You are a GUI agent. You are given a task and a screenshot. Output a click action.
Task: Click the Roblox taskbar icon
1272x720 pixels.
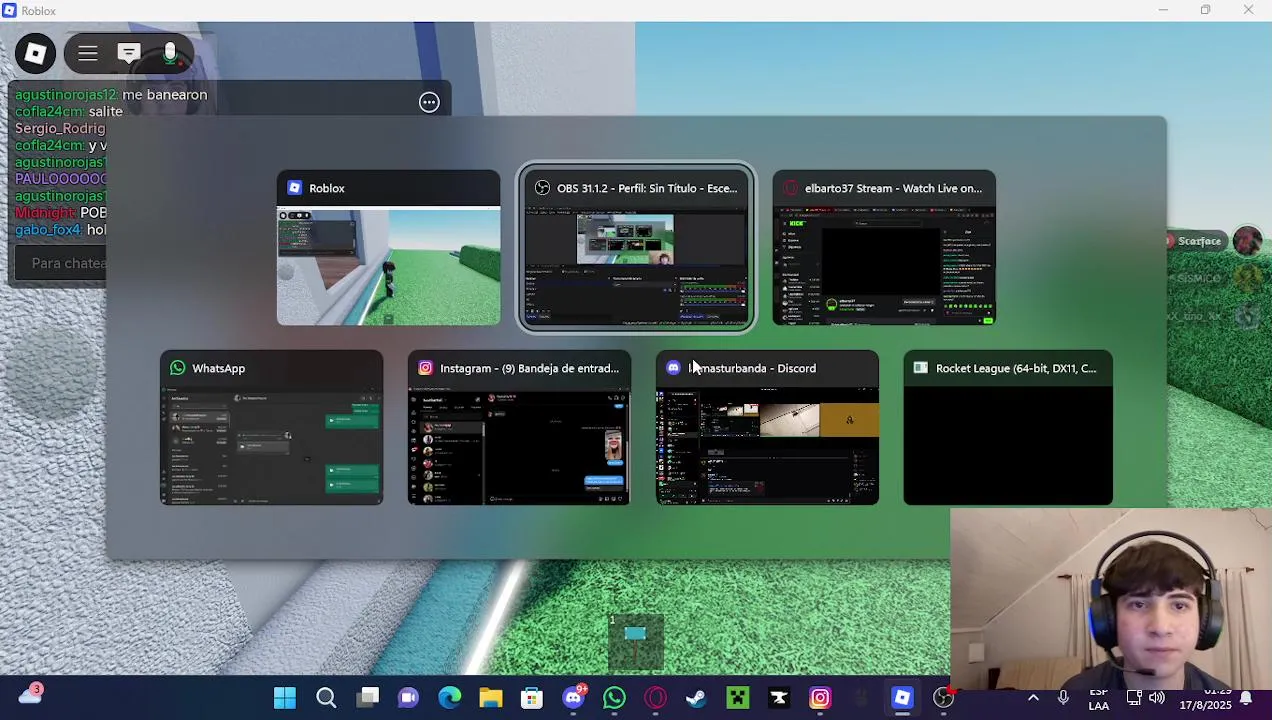(x=902, y=698)
